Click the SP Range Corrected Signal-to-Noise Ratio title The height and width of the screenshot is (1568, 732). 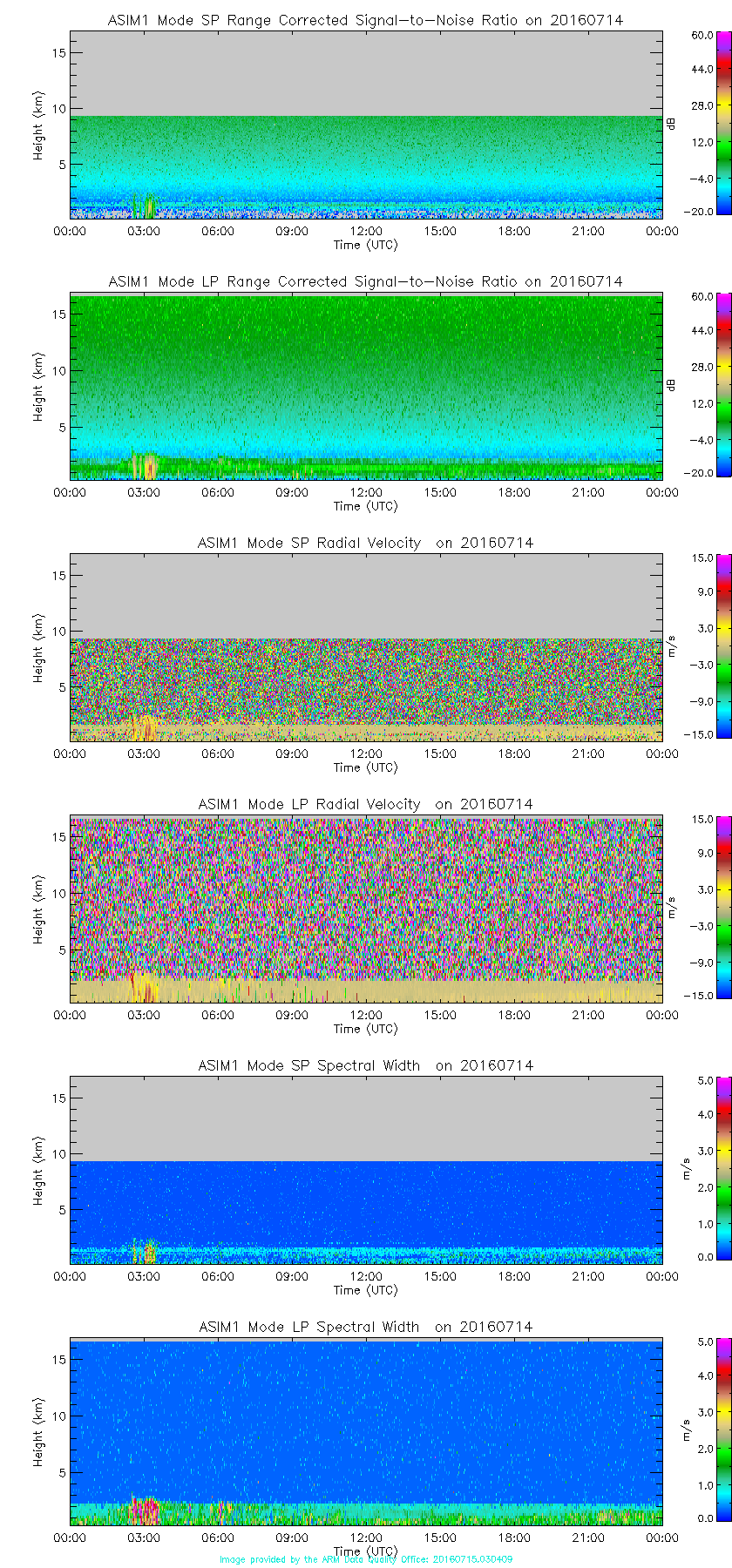pos(365,20)
